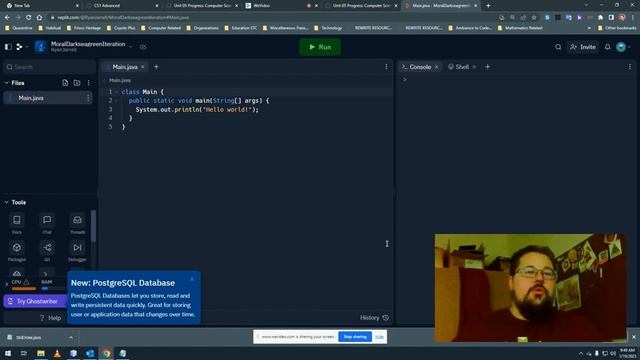Open the Threads tool
640x360 pixels.
point(77,224)
